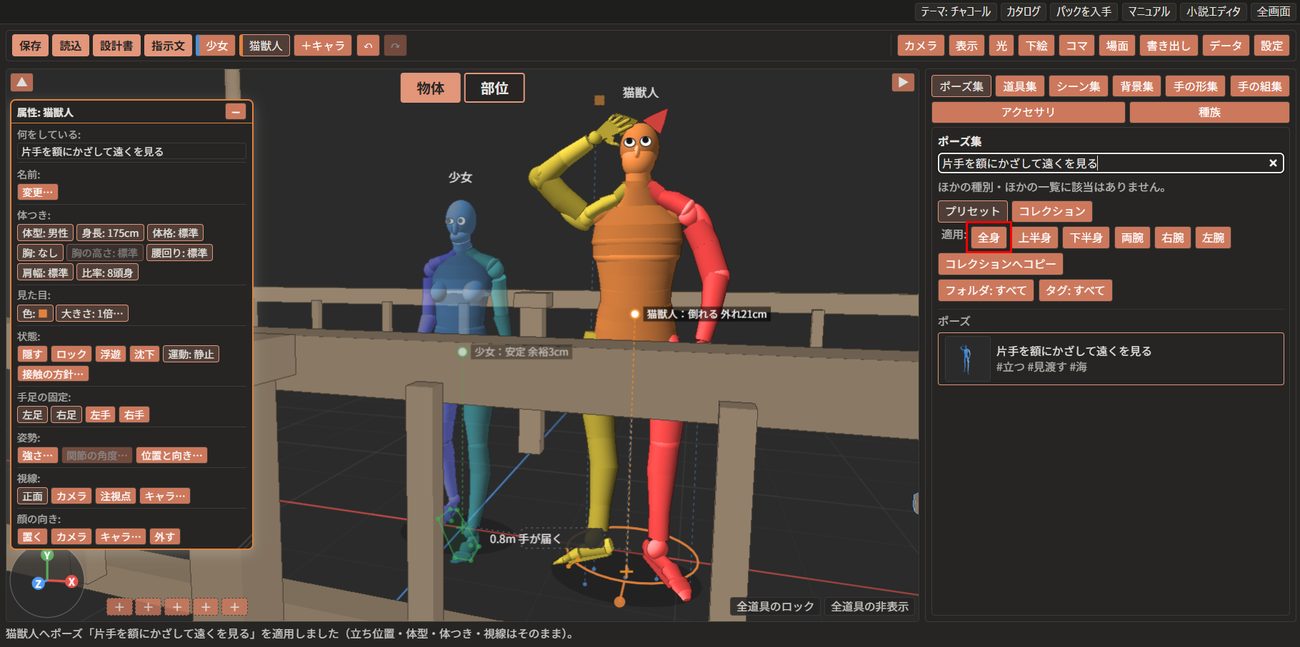Click the 保存 save button
1300x647 pixels.
(30, 45)
